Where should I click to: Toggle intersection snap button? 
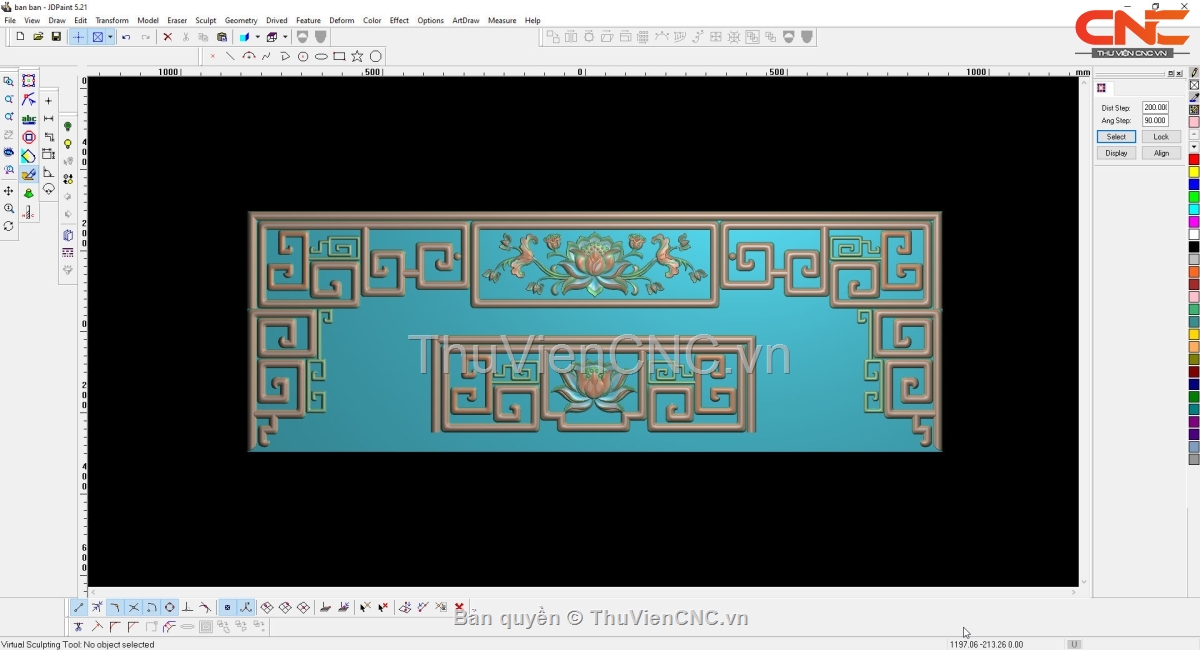coord(133,608)
